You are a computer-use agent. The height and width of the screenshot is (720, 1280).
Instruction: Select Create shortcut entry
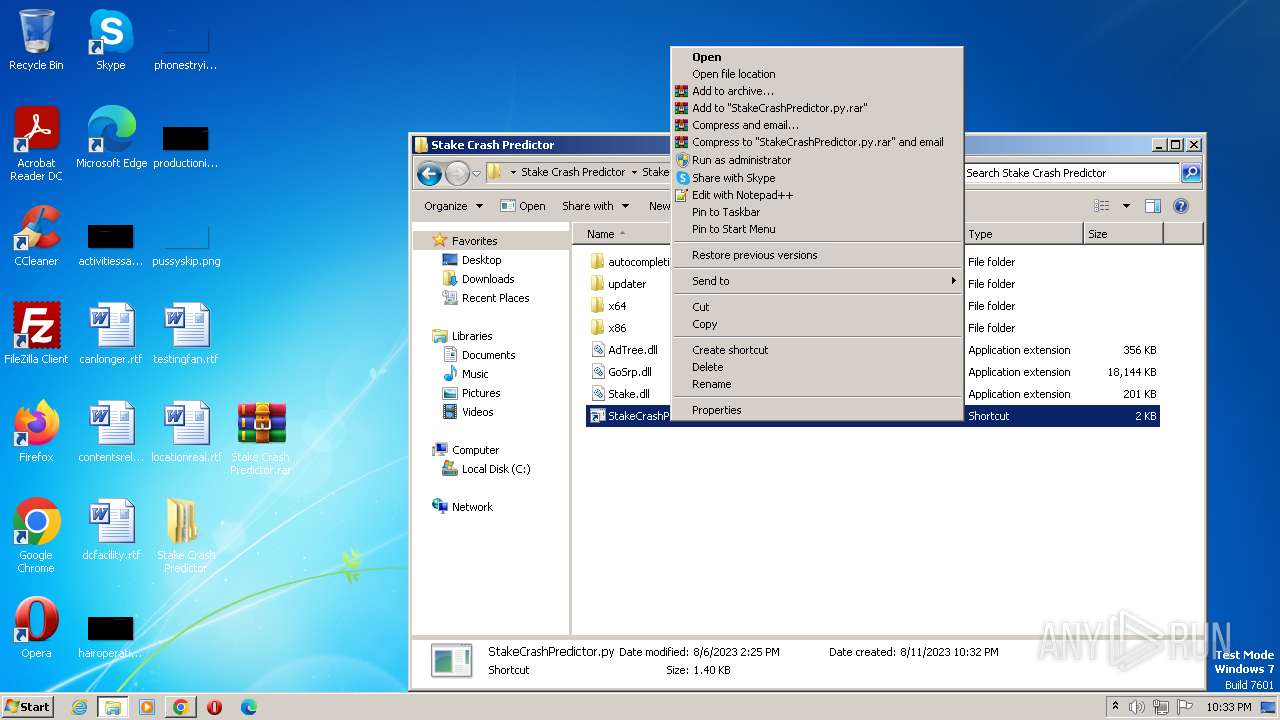click(816, 350)
